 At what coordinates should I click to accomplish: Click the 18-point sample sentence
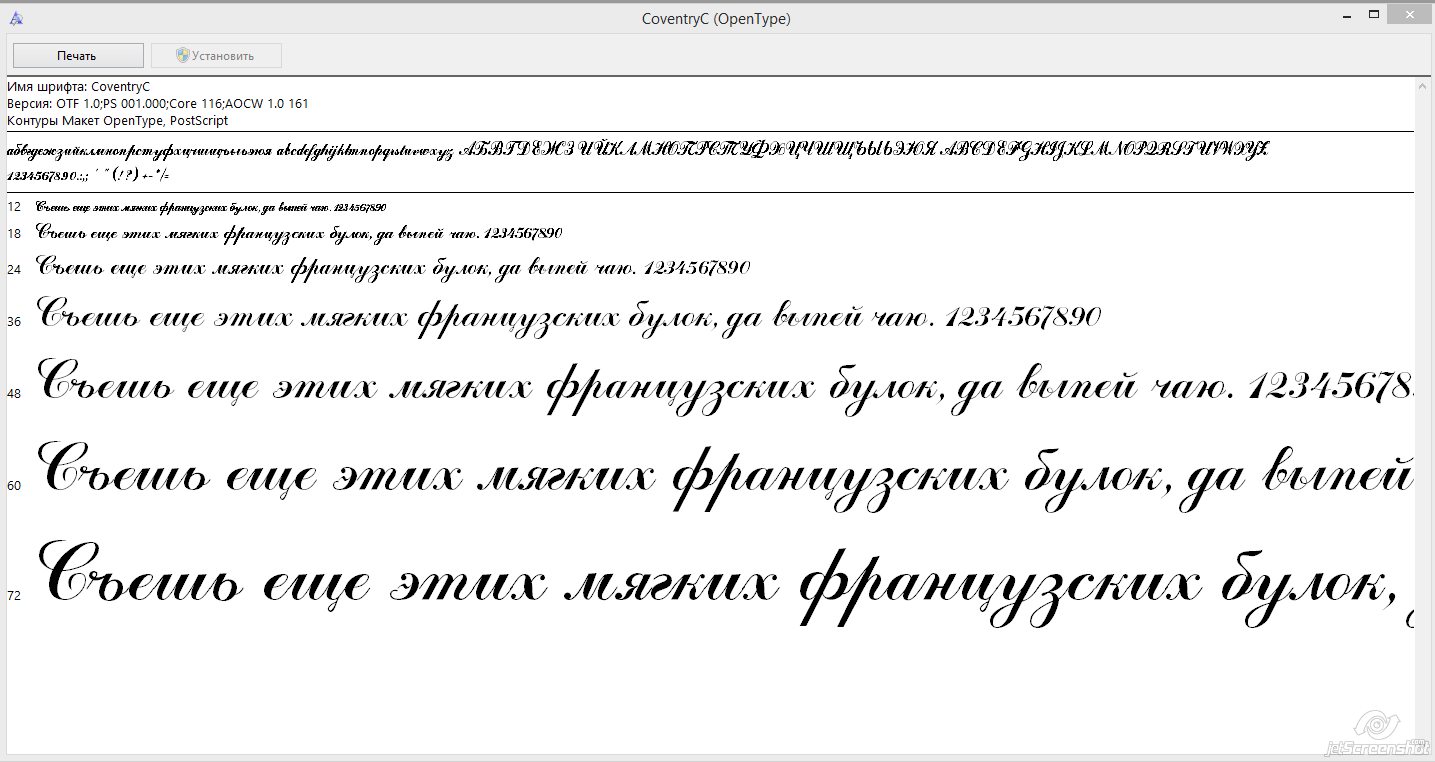(299, 233)
